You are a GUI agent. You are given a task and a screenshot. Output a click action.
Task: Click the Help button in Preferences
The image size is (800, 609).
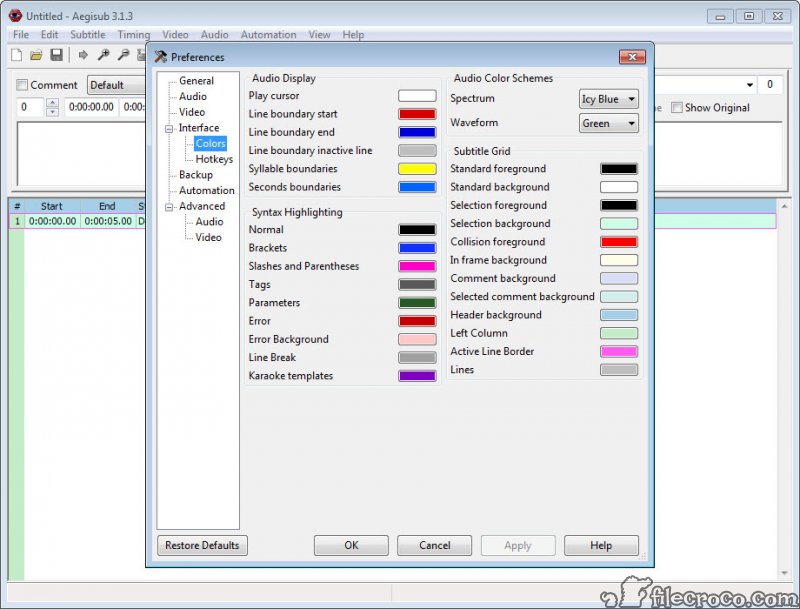[x=601, y=545]
